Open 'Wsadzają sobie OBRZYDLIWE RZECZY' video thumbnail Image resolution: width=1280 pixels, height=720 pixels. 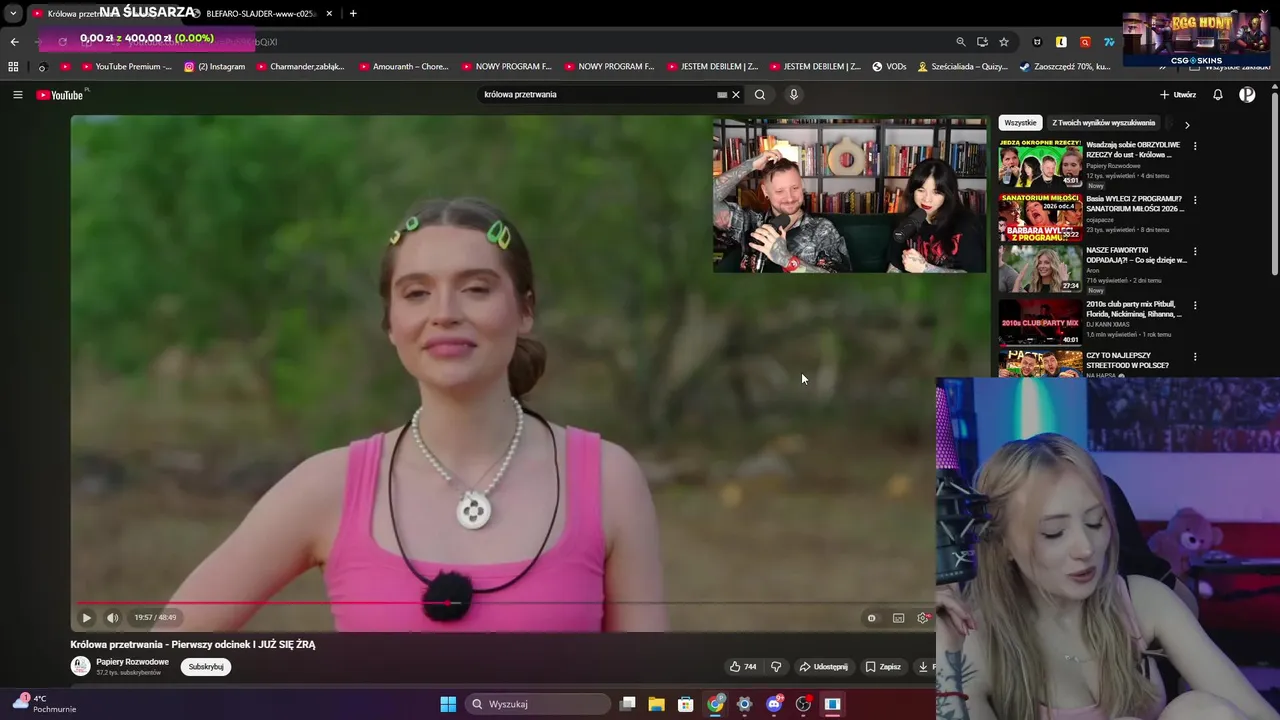click(x=1040, y=163)
